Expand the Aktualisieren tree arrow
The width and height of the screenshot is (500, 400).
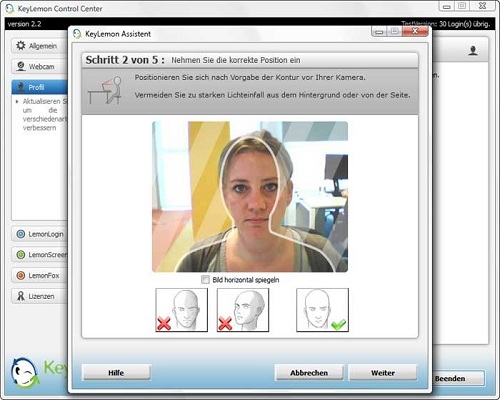coord(17,101)
